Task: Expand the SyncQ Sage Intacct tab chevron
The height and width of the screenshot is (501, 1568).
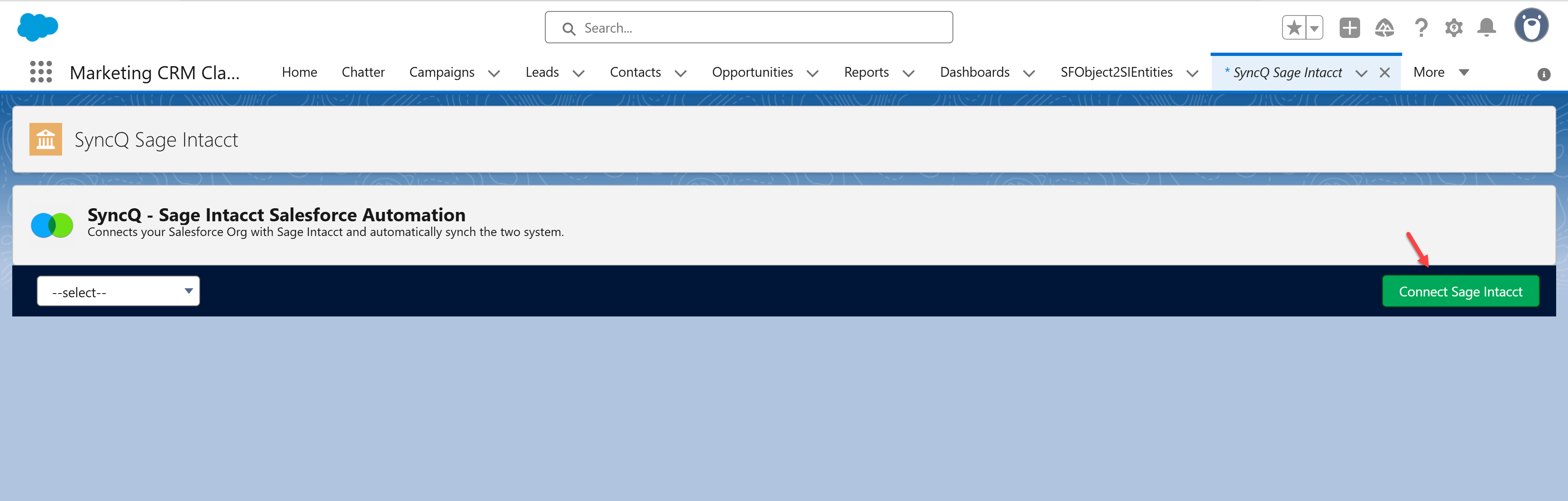Action: click(1362, 73)
